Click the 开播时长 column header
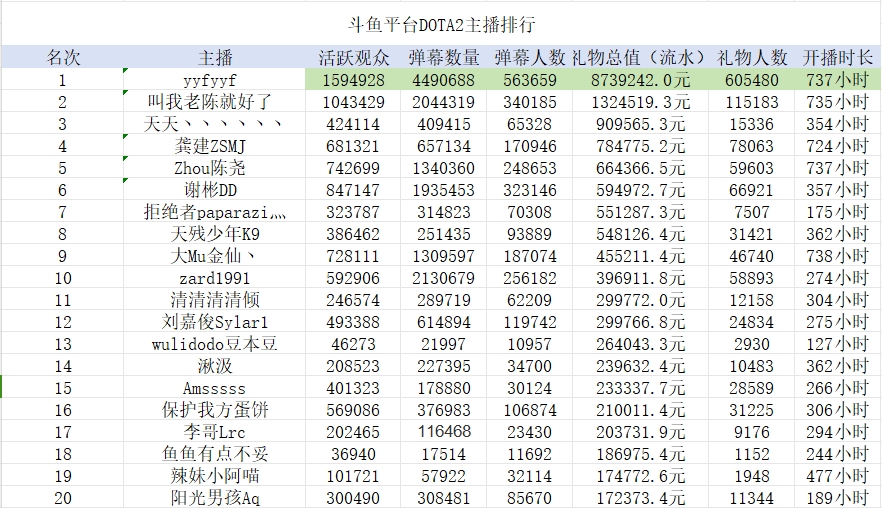 (838, 57)
